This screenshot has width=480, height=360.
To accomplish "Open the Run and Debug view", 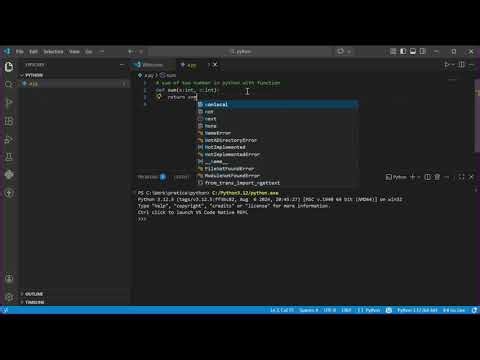I will (9, 139).
